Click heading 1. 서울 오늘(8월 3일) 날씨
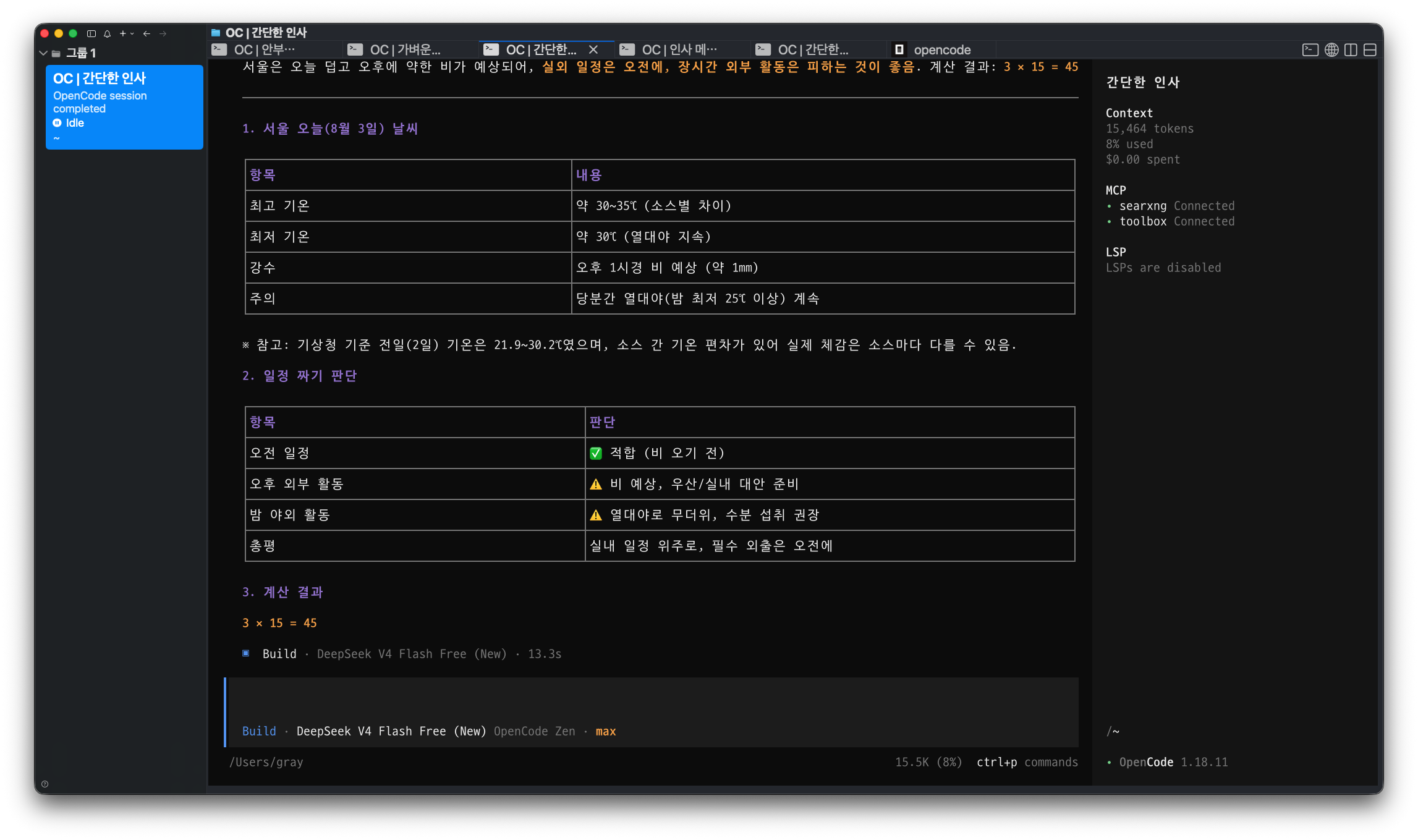1418x840 pixels. pyautogui.click(x=331, y=129)
